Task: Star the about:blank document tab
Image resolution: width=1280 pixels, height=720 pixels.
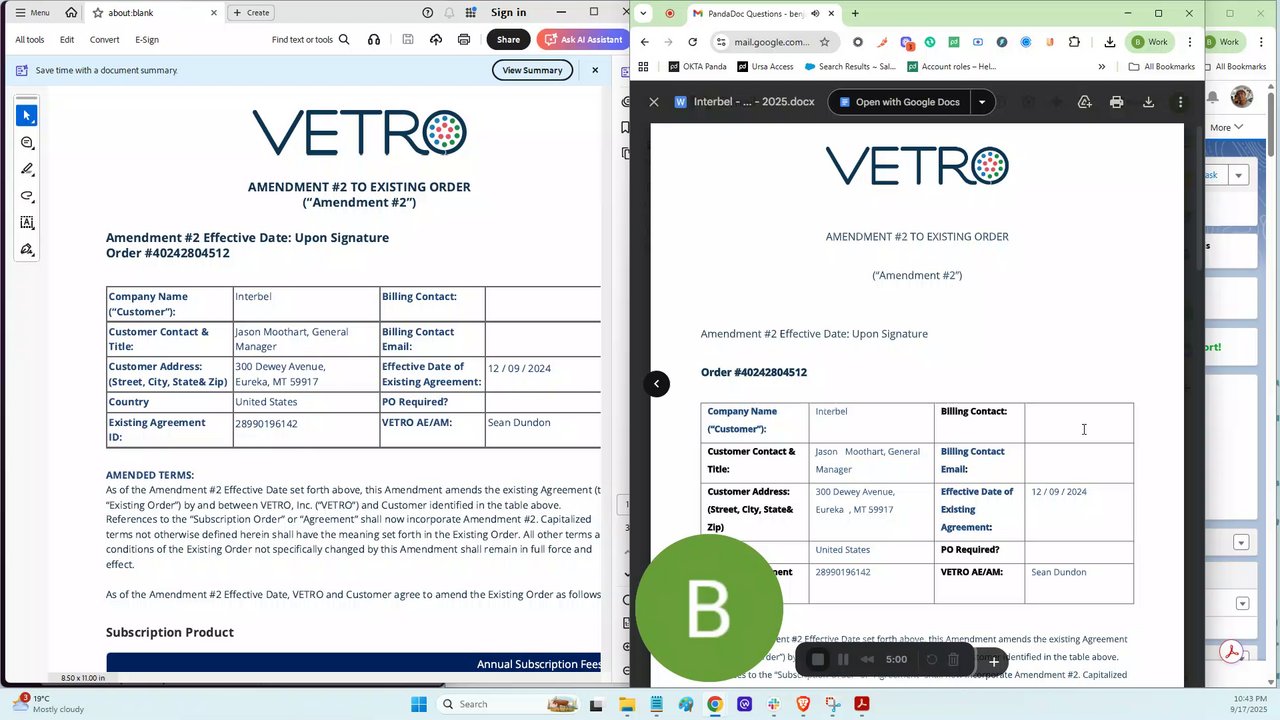Action: (x=97, y=13)
